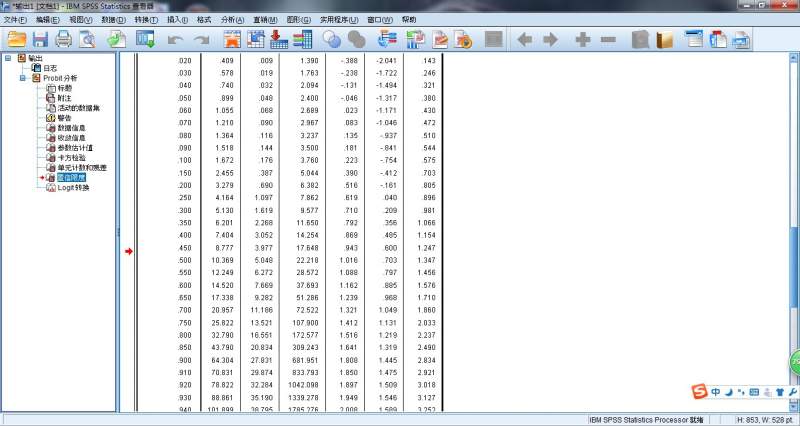800x426 pixels.
Task: Open the 实用程序(U) menu
Action: point(339,20)
